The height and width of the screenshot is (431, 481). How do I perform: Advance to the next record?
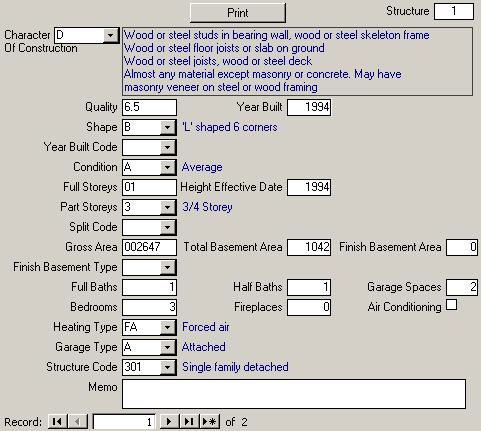coord(169,422)
